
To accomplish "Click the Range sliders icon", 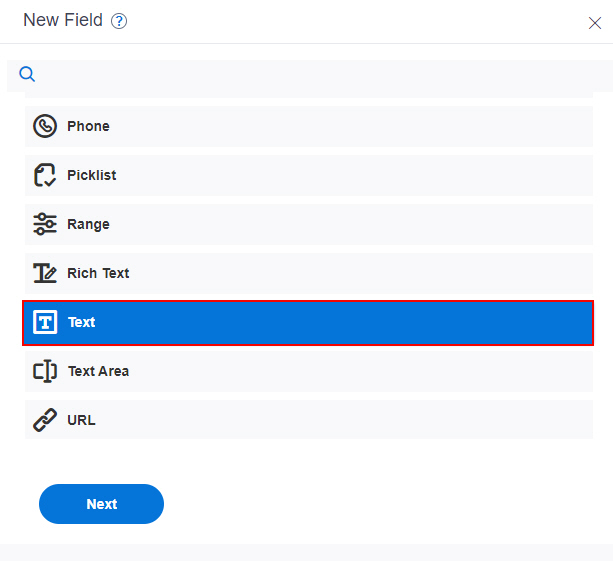I will coord(45,224).
